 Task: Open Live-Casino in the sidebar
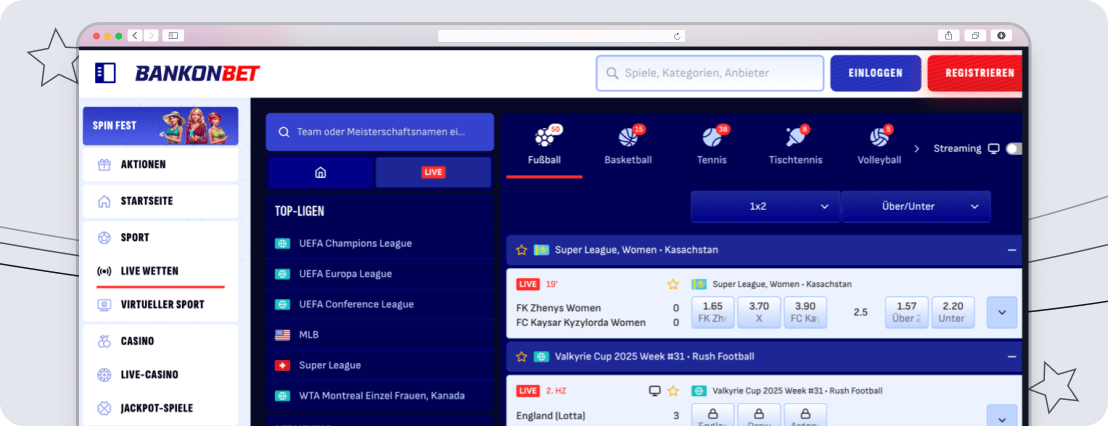(x=160, y=374)
